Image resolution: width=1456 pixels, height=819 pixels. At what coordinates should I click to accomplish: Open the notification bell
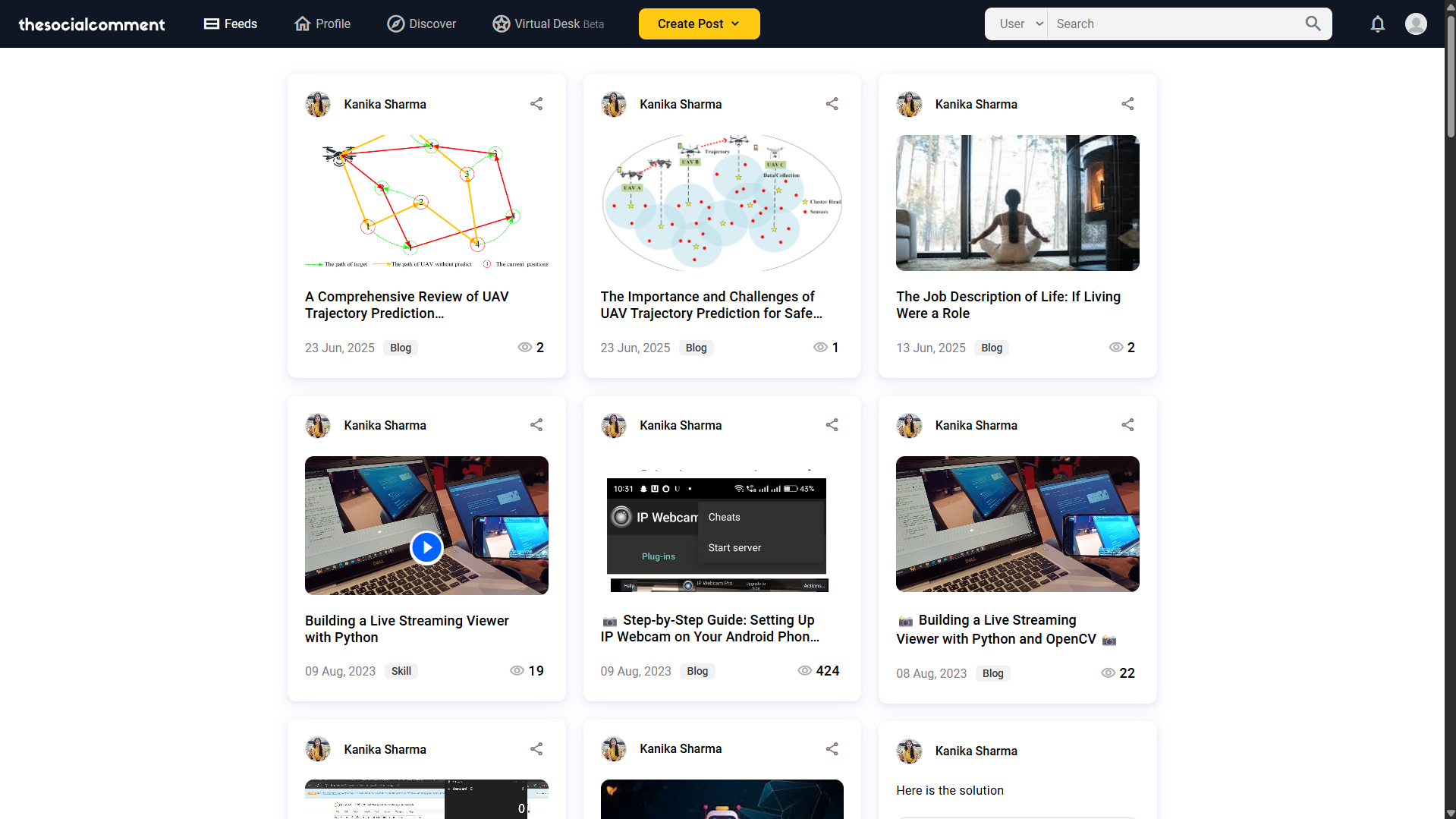(1377, 24)
